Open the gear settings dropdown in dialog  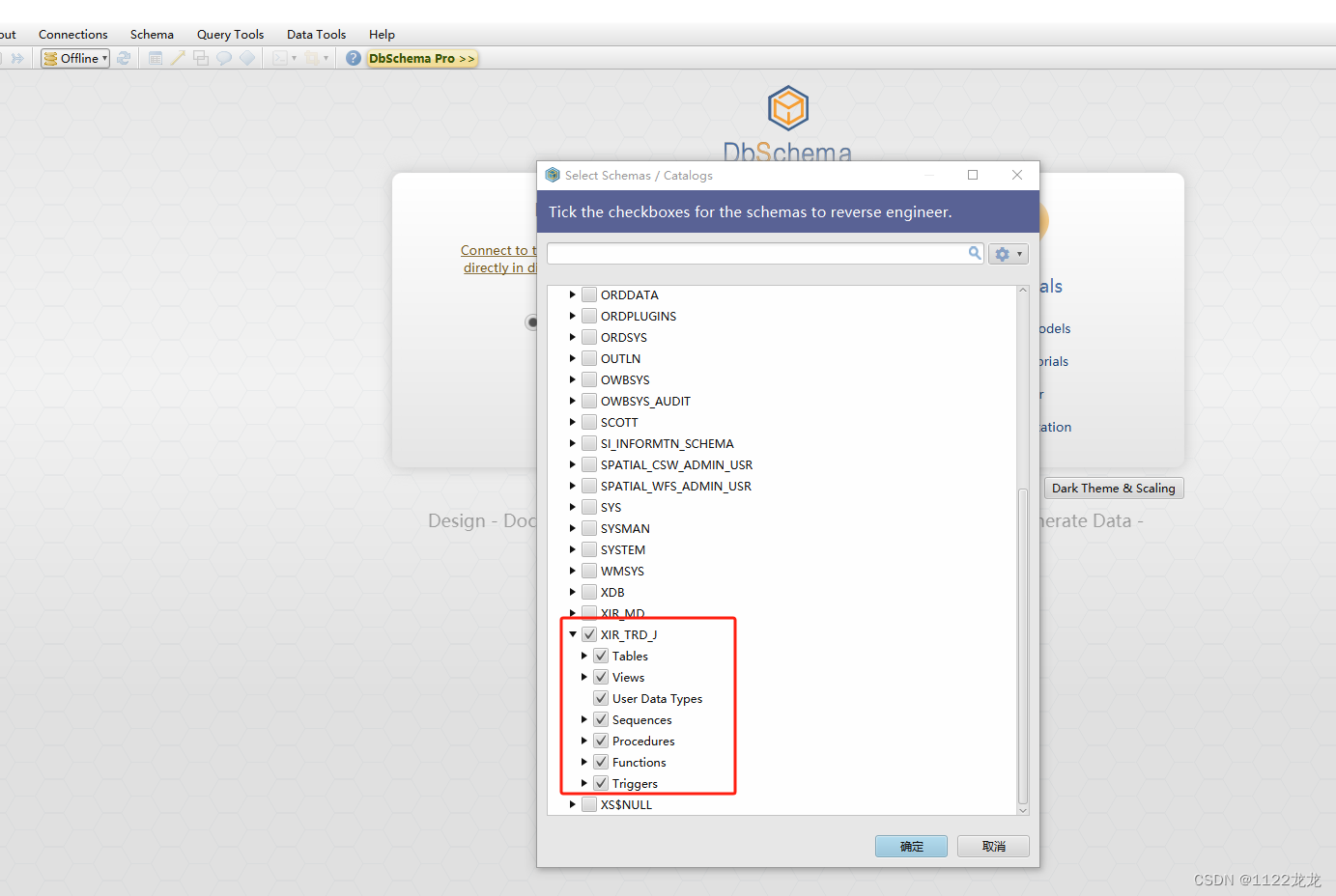click(x=1009, y=254)
